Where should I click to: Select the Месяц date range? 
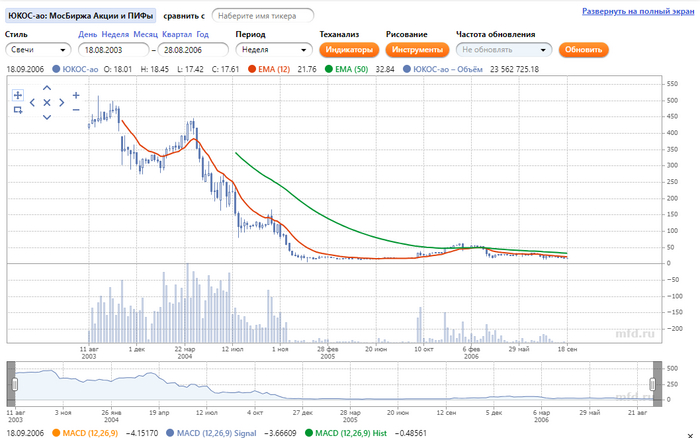(146, 34)
